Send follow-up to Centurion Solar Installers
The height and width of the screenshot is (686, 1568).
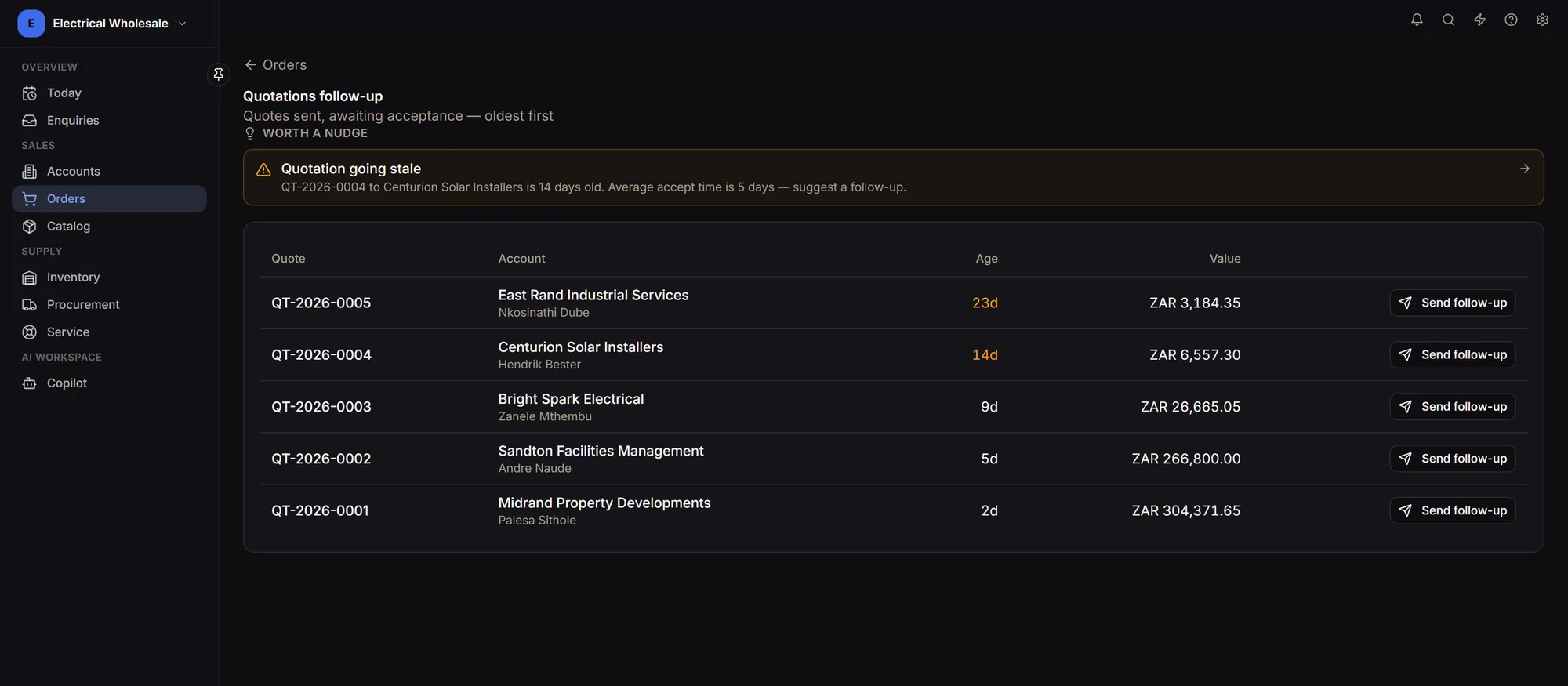pos(1452,354)
